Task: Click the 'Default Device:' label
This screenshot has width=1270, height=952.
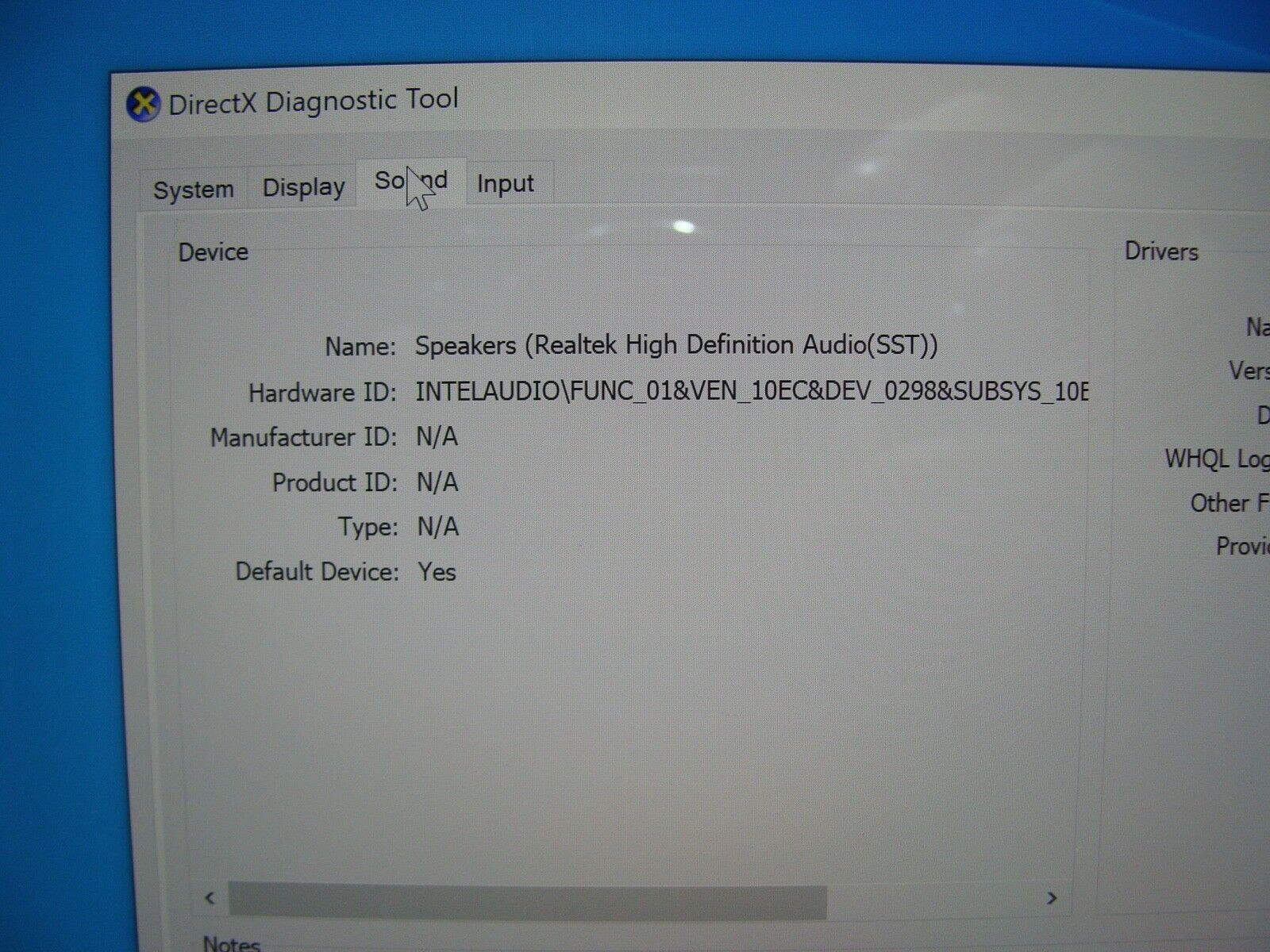Action: 317,572
